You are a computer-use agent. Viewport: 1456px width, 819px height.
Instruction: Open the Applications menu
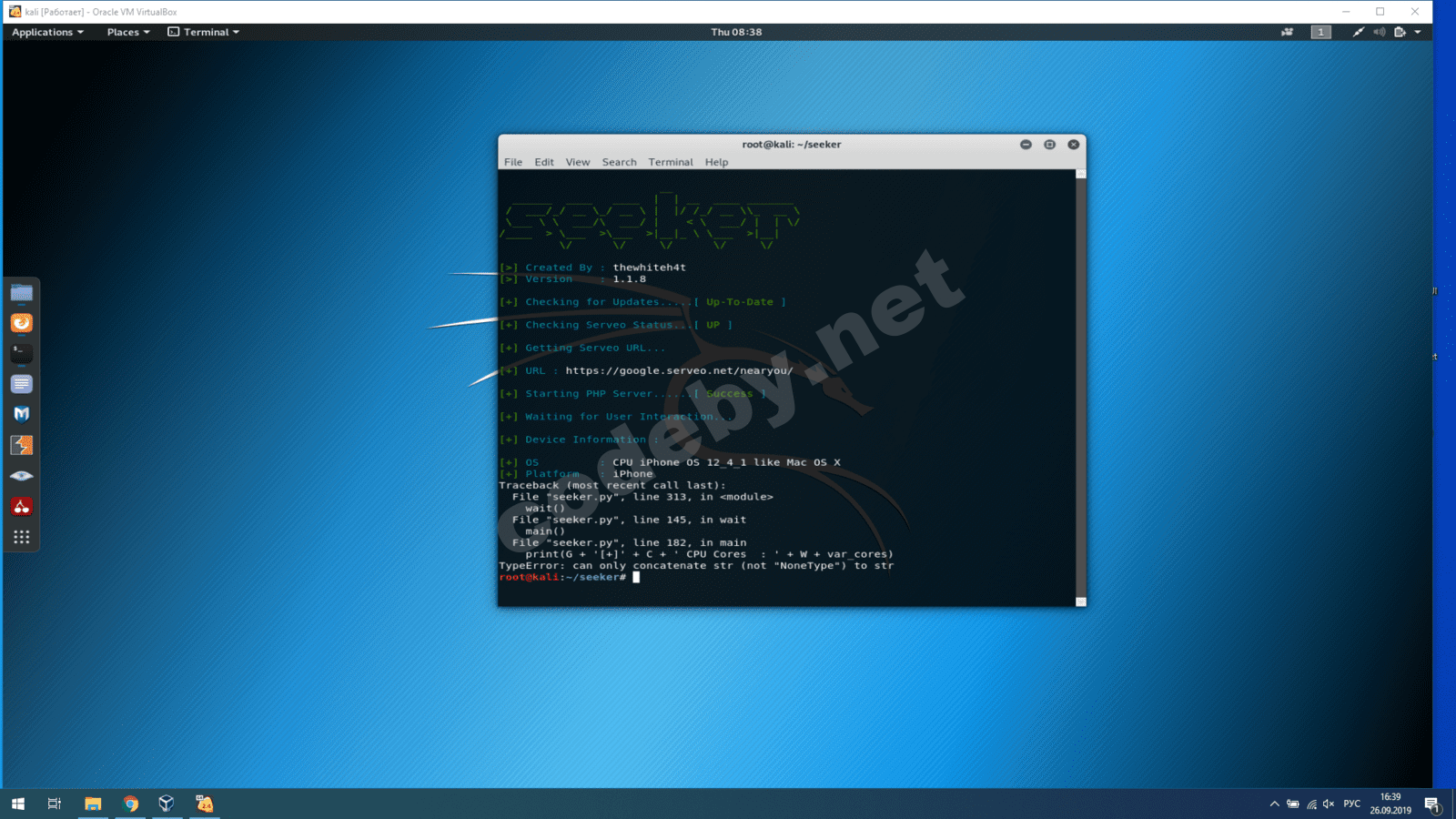click(47, 32)
